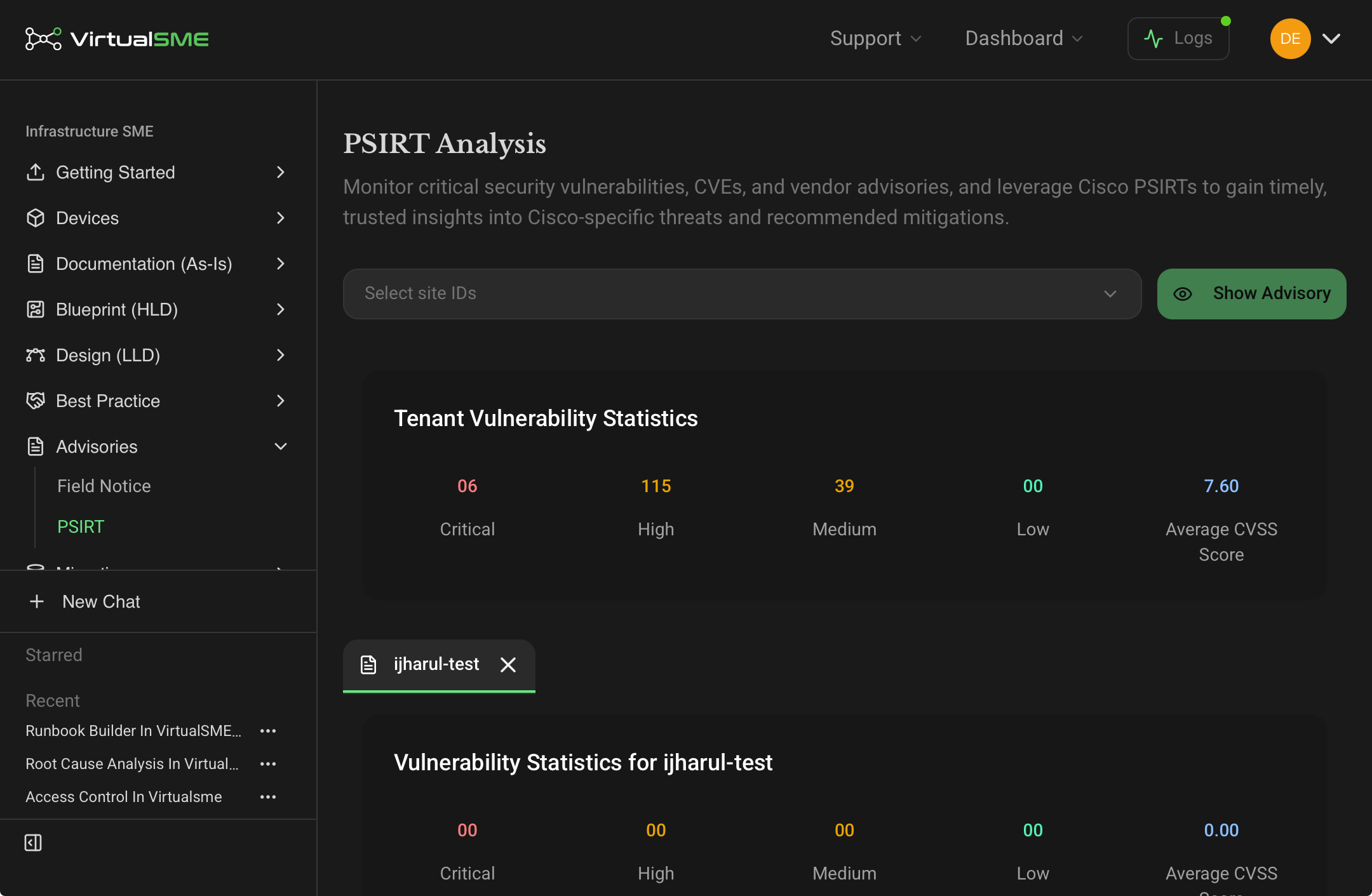Click the Show Advisory button
The width and height of the screenshot is (1372, 896).
pyautogui.click(x=1251, y=293)
